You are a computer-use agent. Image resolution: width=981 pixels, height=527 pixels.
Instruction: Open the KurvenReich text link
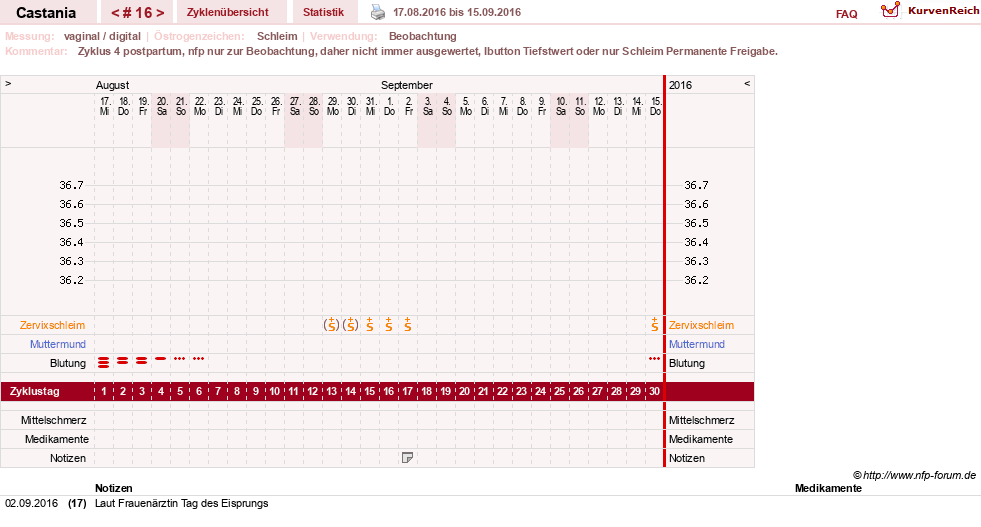(943, 11)
